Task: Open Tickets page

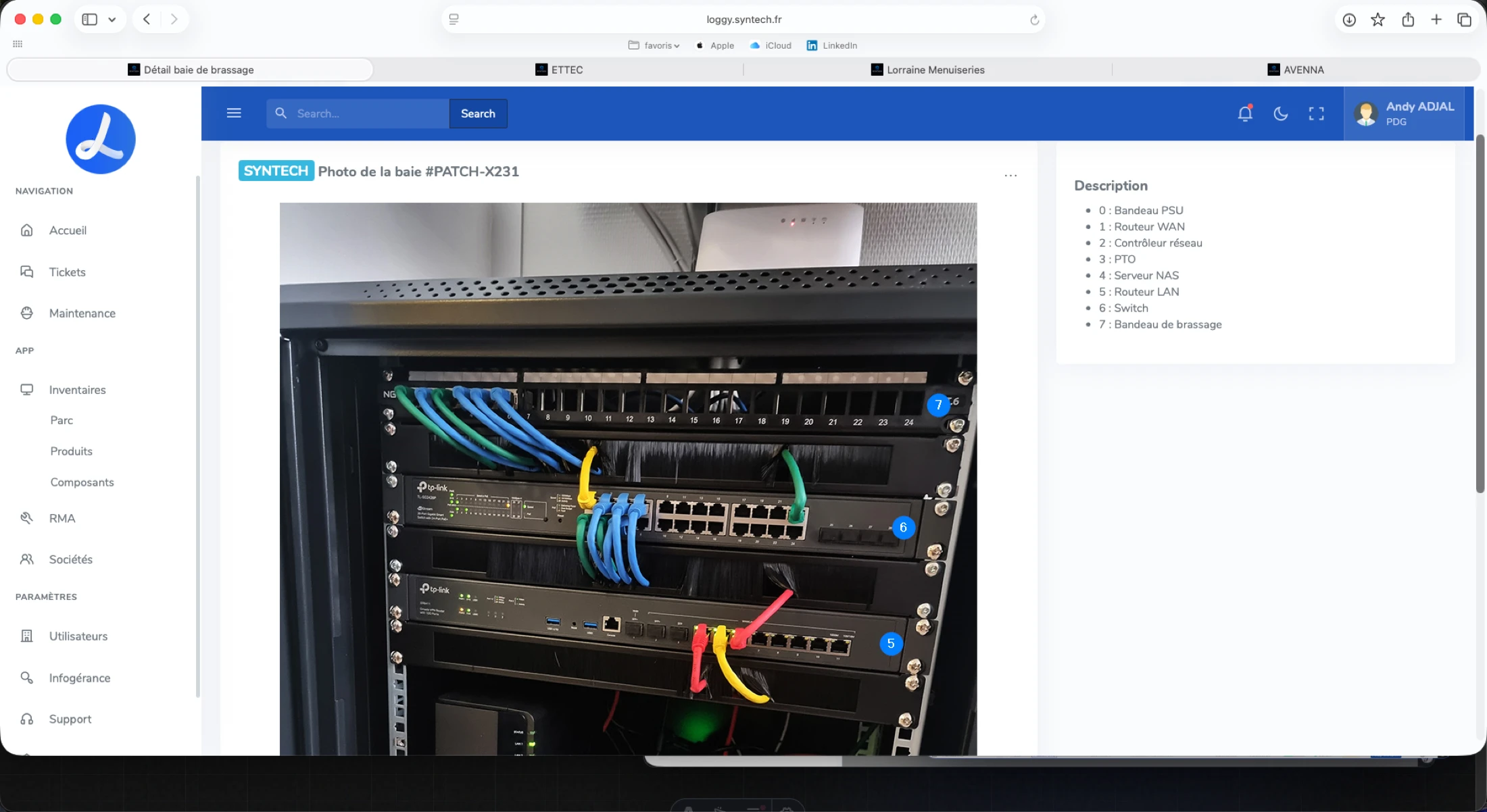Action: point(67,272)
